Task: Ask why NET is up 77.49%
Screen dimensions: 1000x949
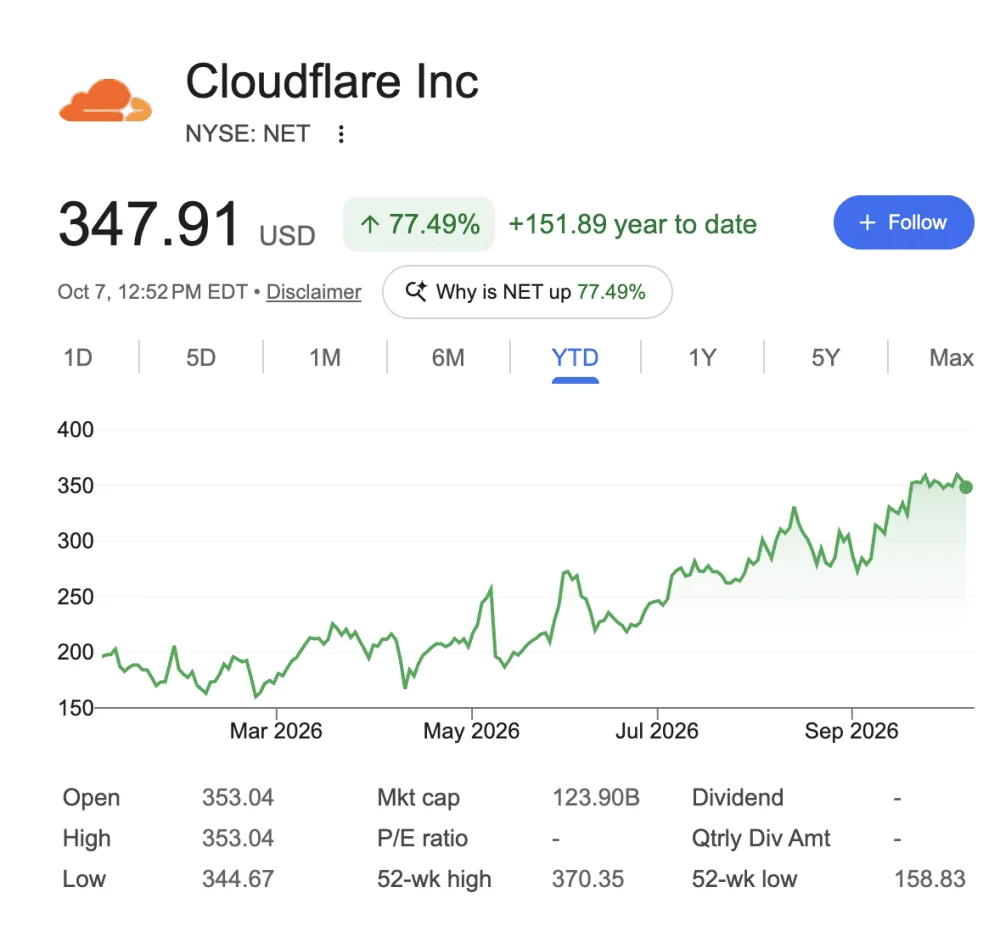Action: pos(527,292)
